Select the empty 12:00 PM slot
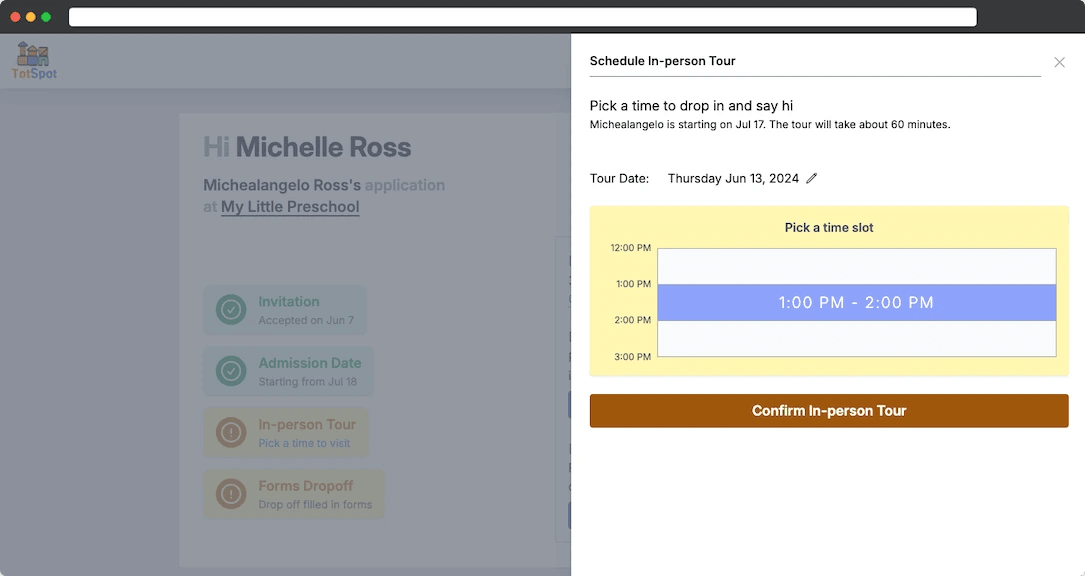Screen dimensions: 1085x576 (857, 266)
